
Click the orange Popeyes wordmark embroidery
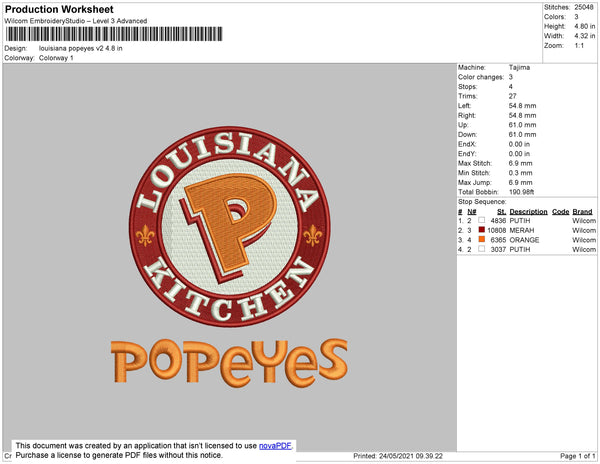[x=229, y=363]
